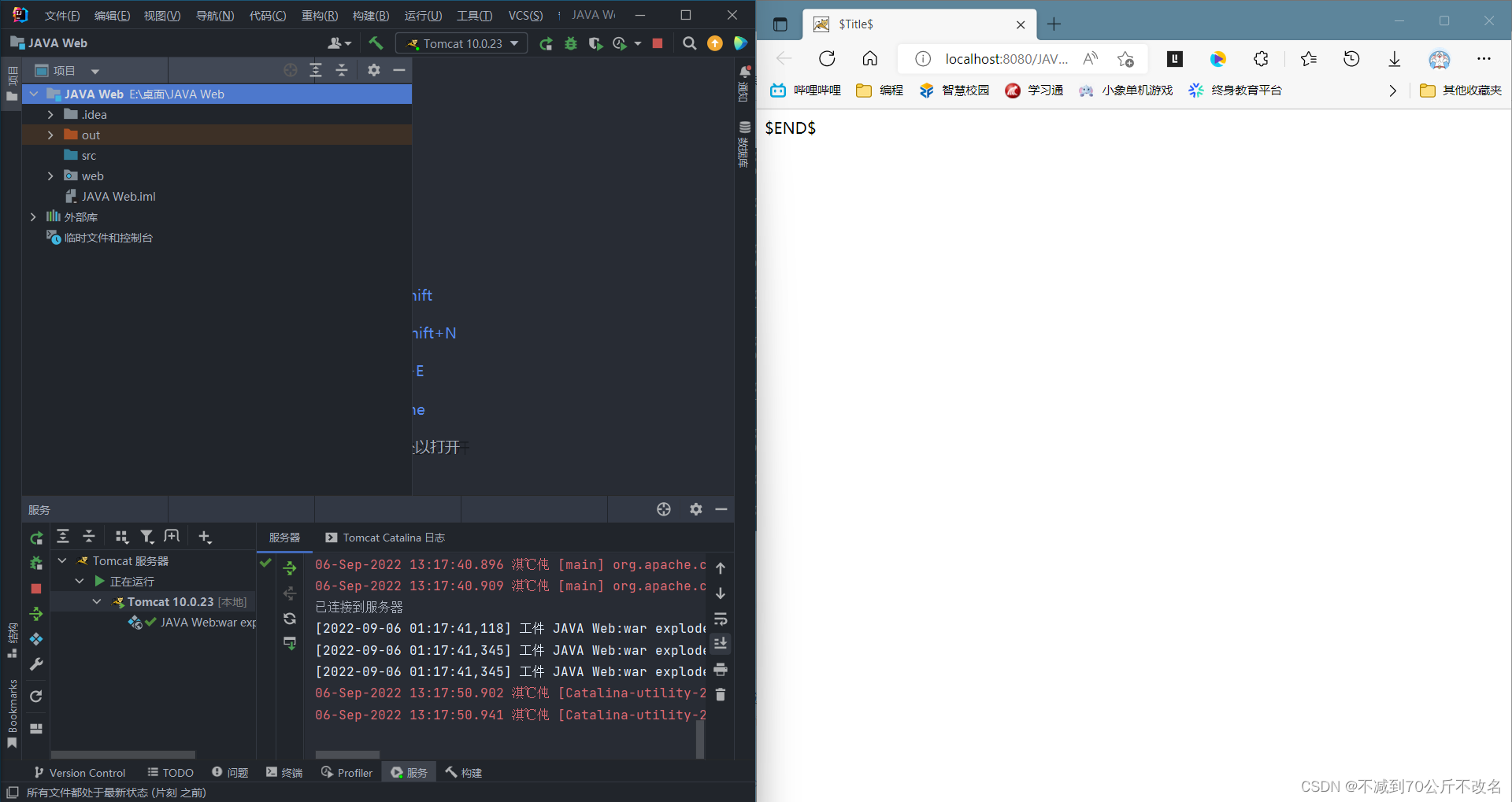Open the 工具(T) menu

pyautogui.click(x=474, y=15)
